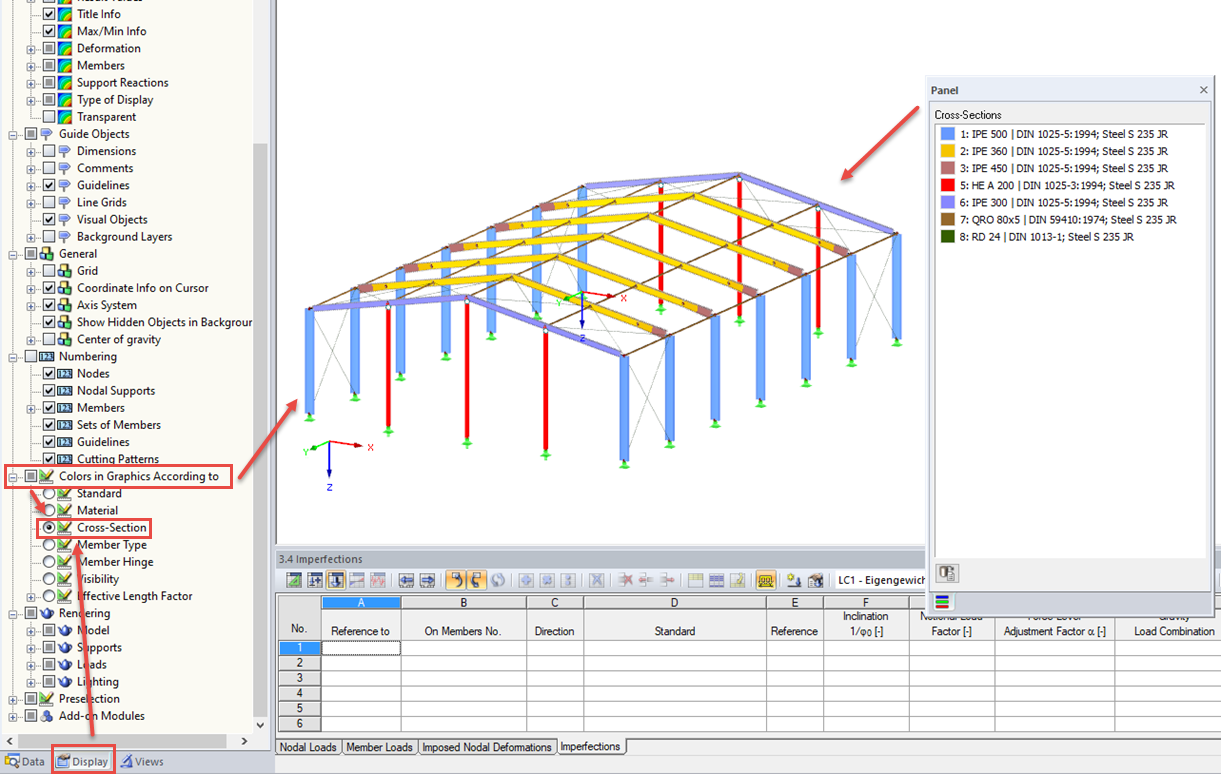Click the red swatch for HE A 200

[x=947, y=185]
